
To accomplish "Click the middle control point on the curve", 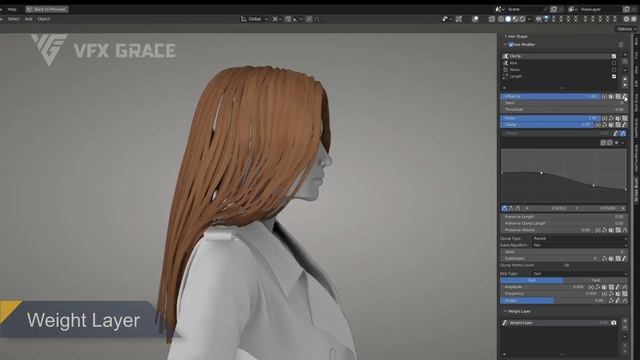I will 542,173.
